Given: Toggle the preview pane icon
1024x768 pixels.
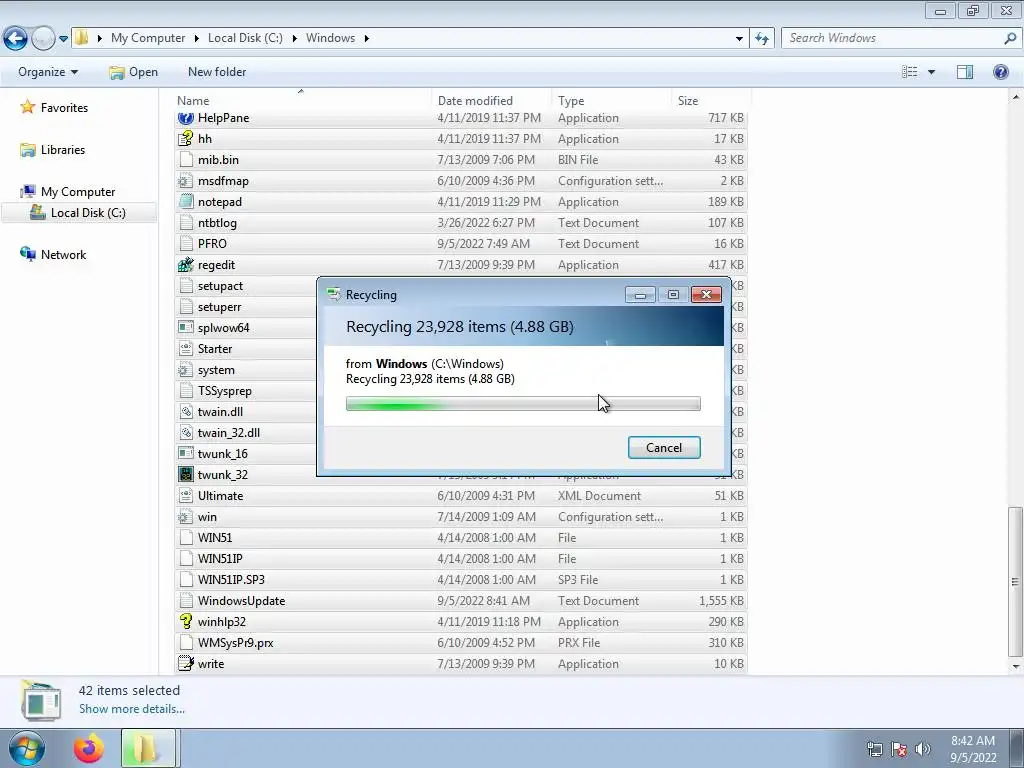Looking at the screenshot, I should [x=965, y=72].
